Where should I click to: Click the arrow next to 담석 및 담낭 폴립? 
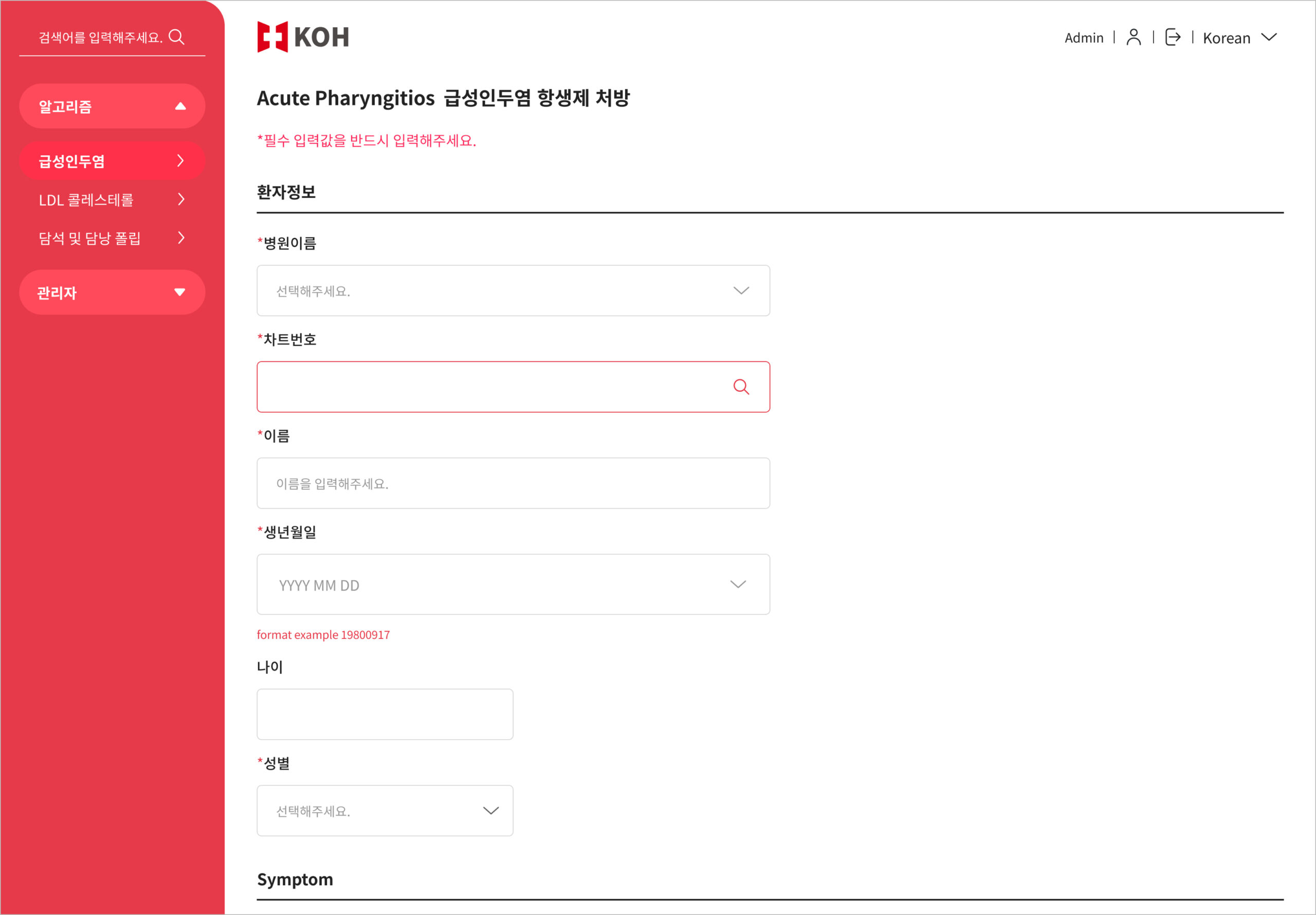pyautogui.click(x=181, y=238)
